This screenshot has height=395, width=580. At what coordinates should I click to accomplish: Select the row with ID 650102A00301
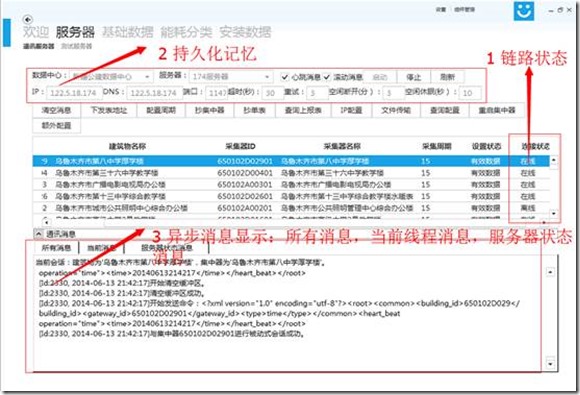coord(291,185)
